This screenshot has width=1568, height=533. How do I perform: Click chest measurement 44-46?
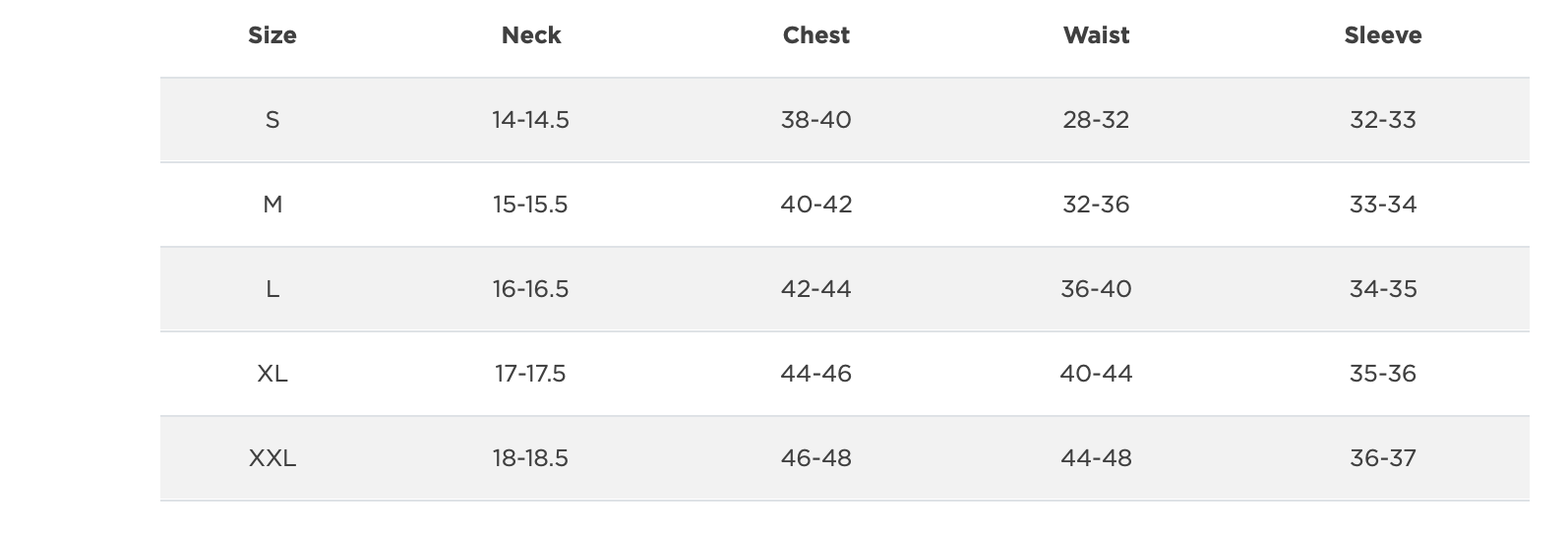[x=816, y=374]
